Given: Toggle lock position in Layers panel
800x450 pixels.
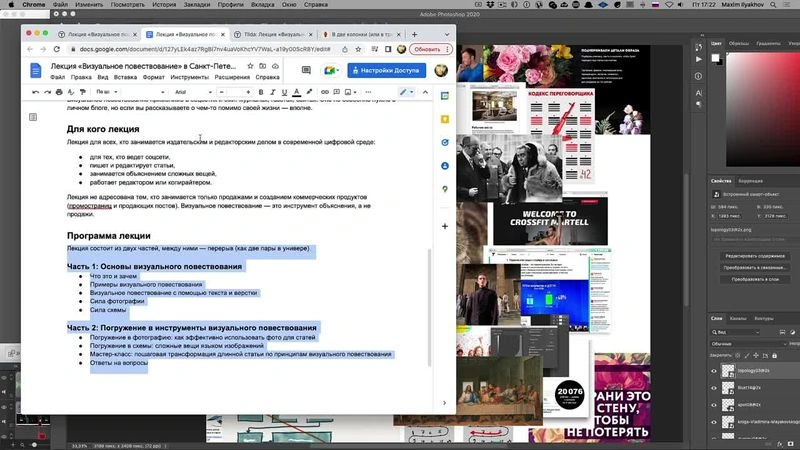Looking at the screenshot, I should tap(756, 355).
